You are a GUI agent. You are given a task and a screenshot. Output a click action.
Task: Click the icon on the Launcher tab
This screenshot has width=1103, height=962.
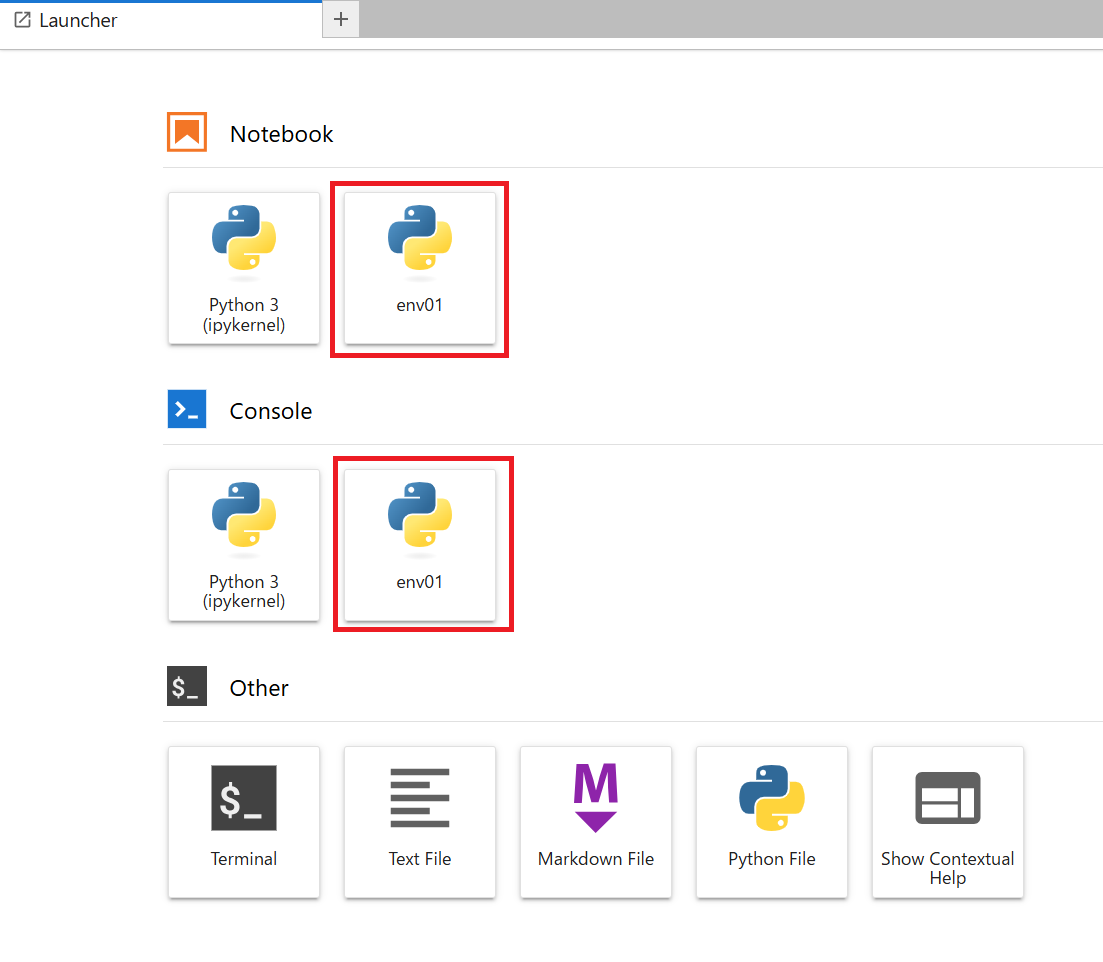[x=22, y=20]
